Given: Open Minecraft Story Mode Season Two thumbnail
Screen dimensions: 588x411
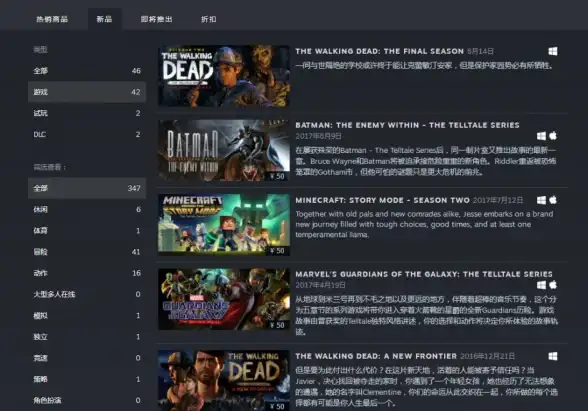Looking at the screenshot, I should click(x=224, y=225).
